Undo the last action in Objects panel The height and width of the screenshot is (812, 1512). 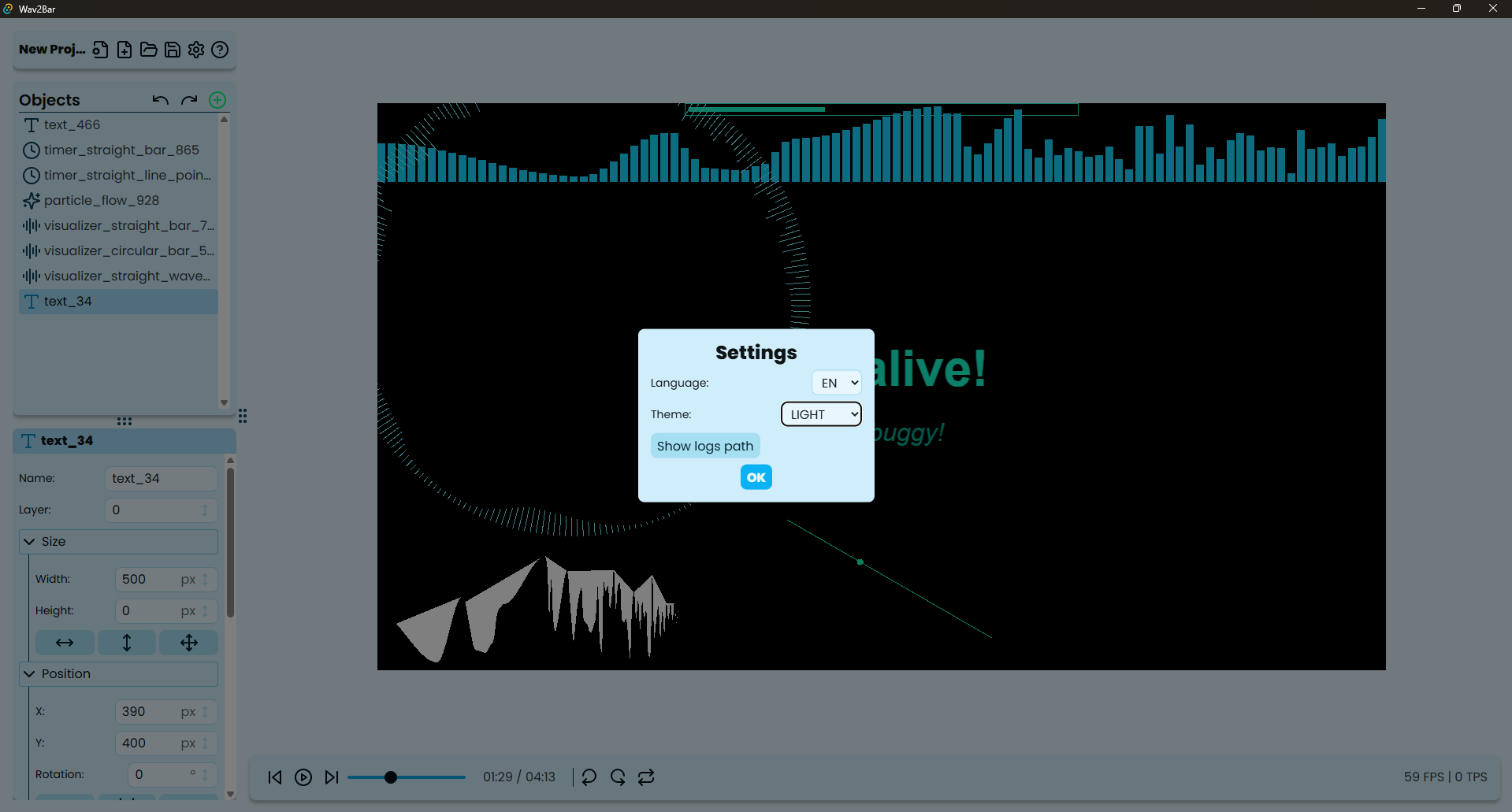coord(161,100)
